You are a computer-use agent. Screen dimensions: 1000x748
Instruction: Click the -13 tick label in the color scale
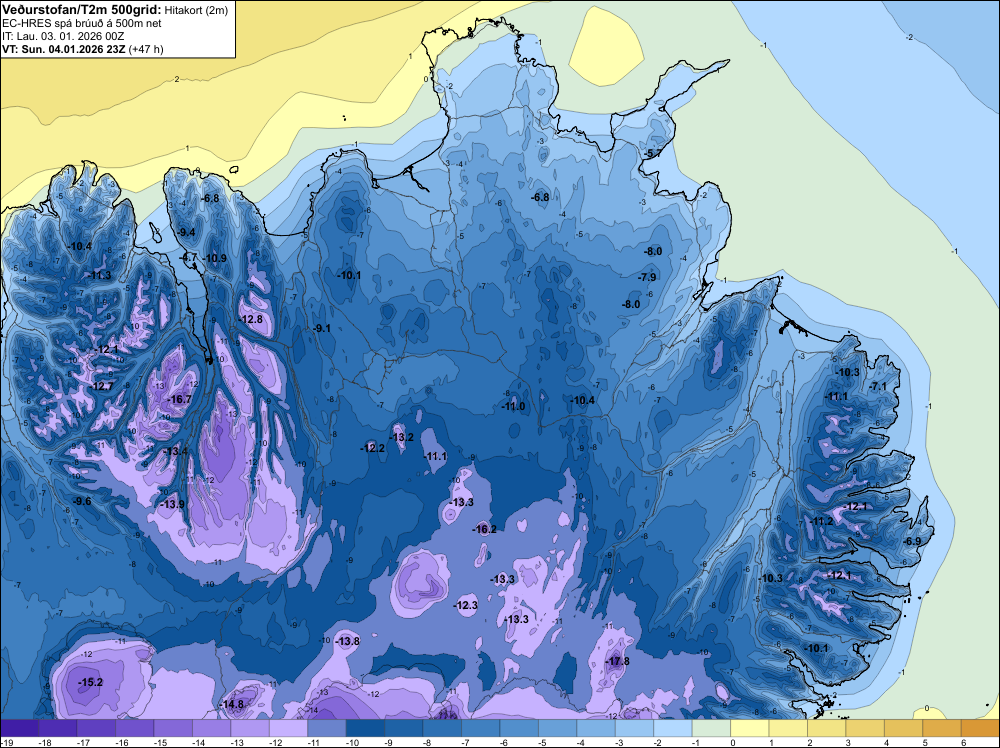click(x=237, y=742)
